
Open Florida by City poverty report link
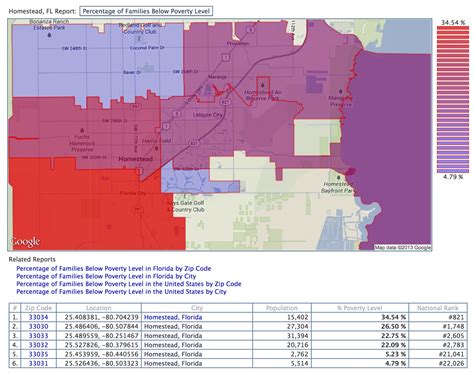coord(106,276)
